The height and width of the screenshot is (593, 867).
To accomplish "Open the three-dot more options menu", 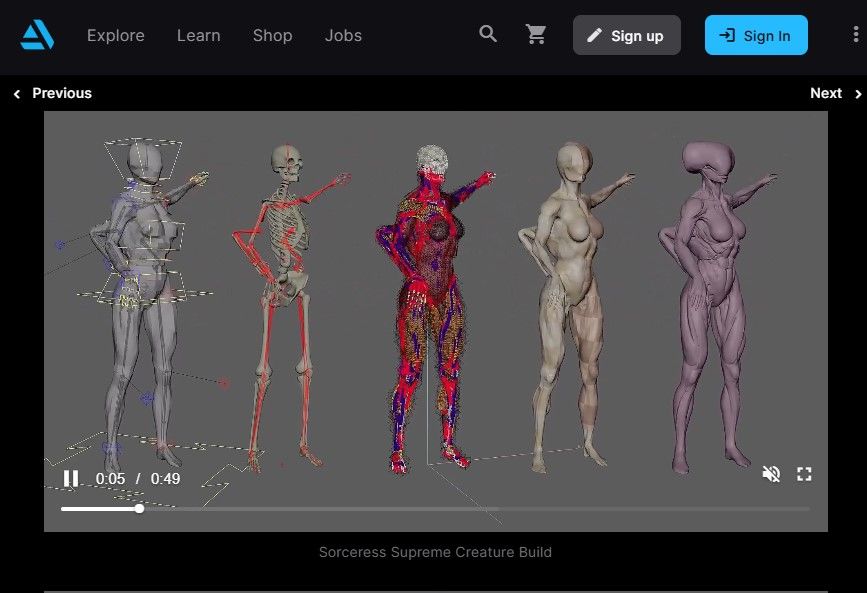I will coord(855,34).
